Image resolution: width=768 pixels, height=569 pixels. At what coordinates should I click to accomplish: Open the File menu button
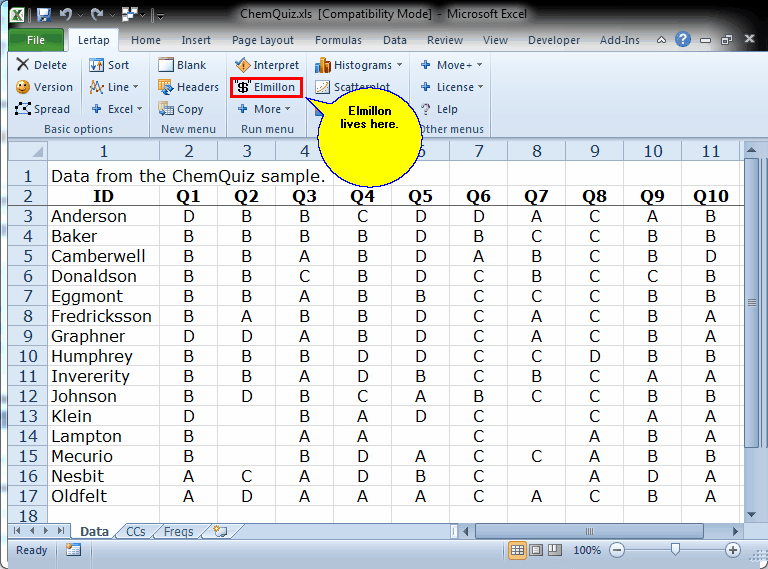pos(36,40)
